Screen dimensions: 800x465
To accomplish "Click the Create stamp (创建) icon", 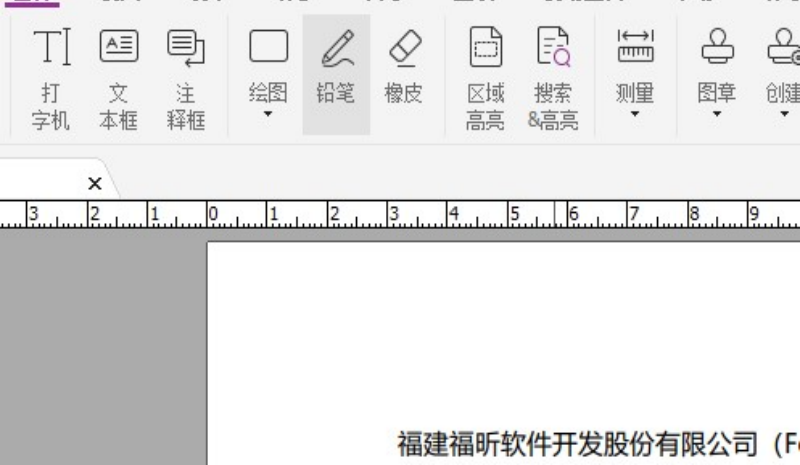I will pos(784,46).
